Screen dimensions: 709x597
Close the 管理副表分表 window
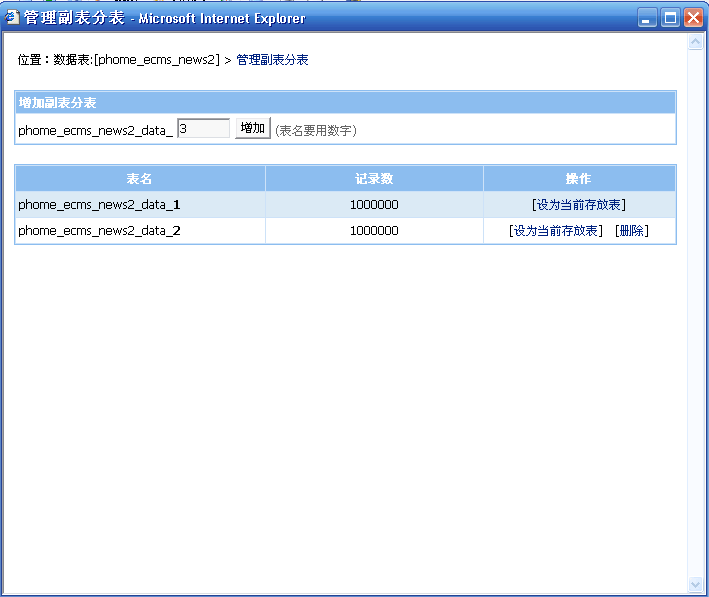tap(692, 17)
